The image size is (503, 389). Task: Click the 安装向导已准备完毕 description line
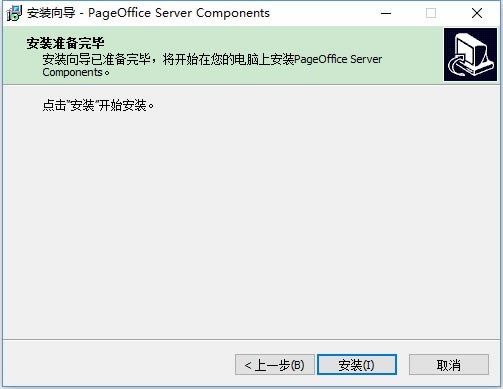[x=96, y=59]
